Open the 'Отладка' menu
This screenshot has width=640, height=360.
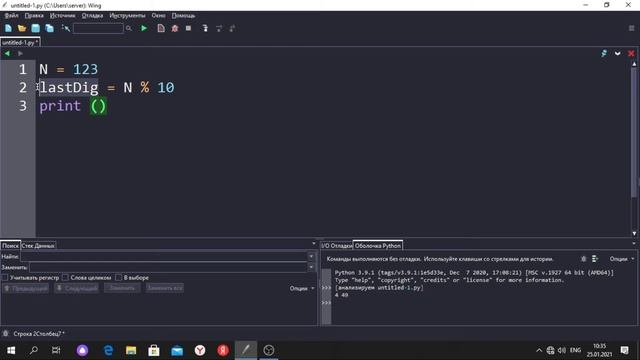(92, 16)
